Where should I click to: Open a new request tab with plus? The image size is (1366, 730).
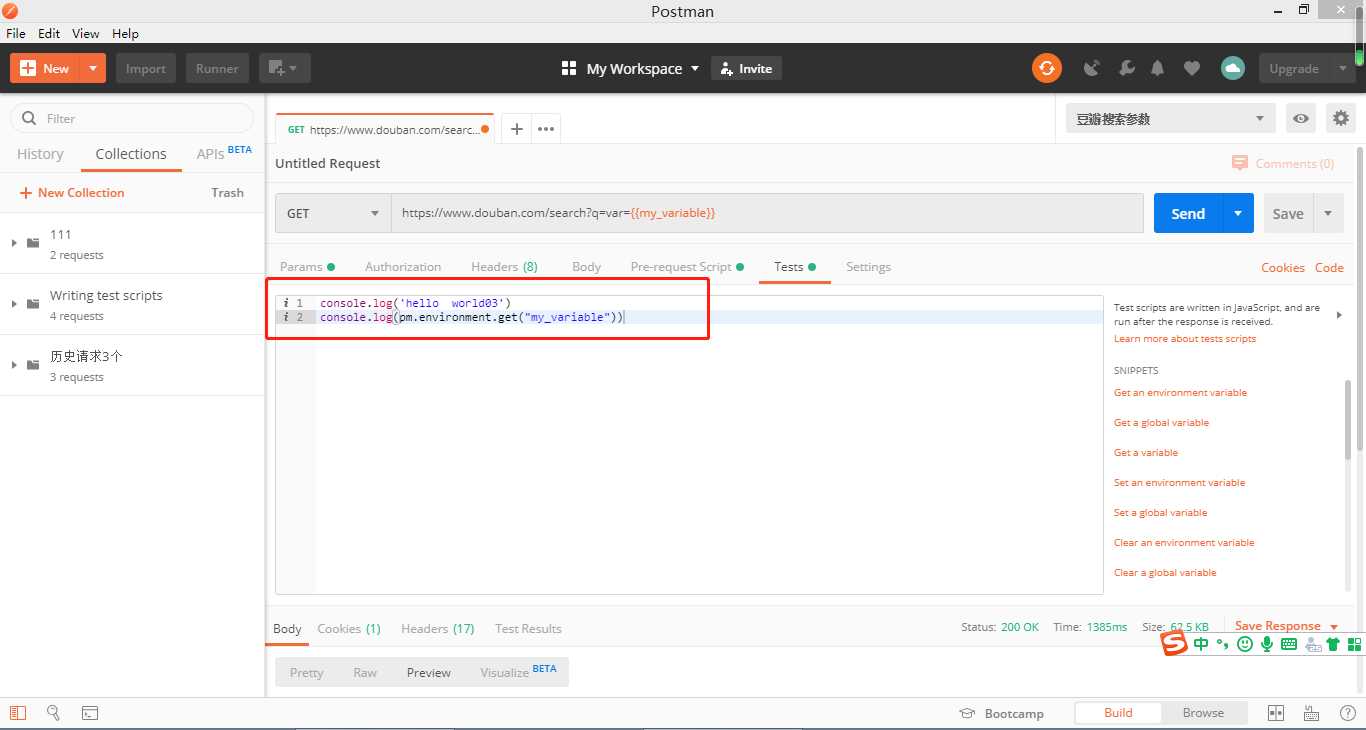516,129
